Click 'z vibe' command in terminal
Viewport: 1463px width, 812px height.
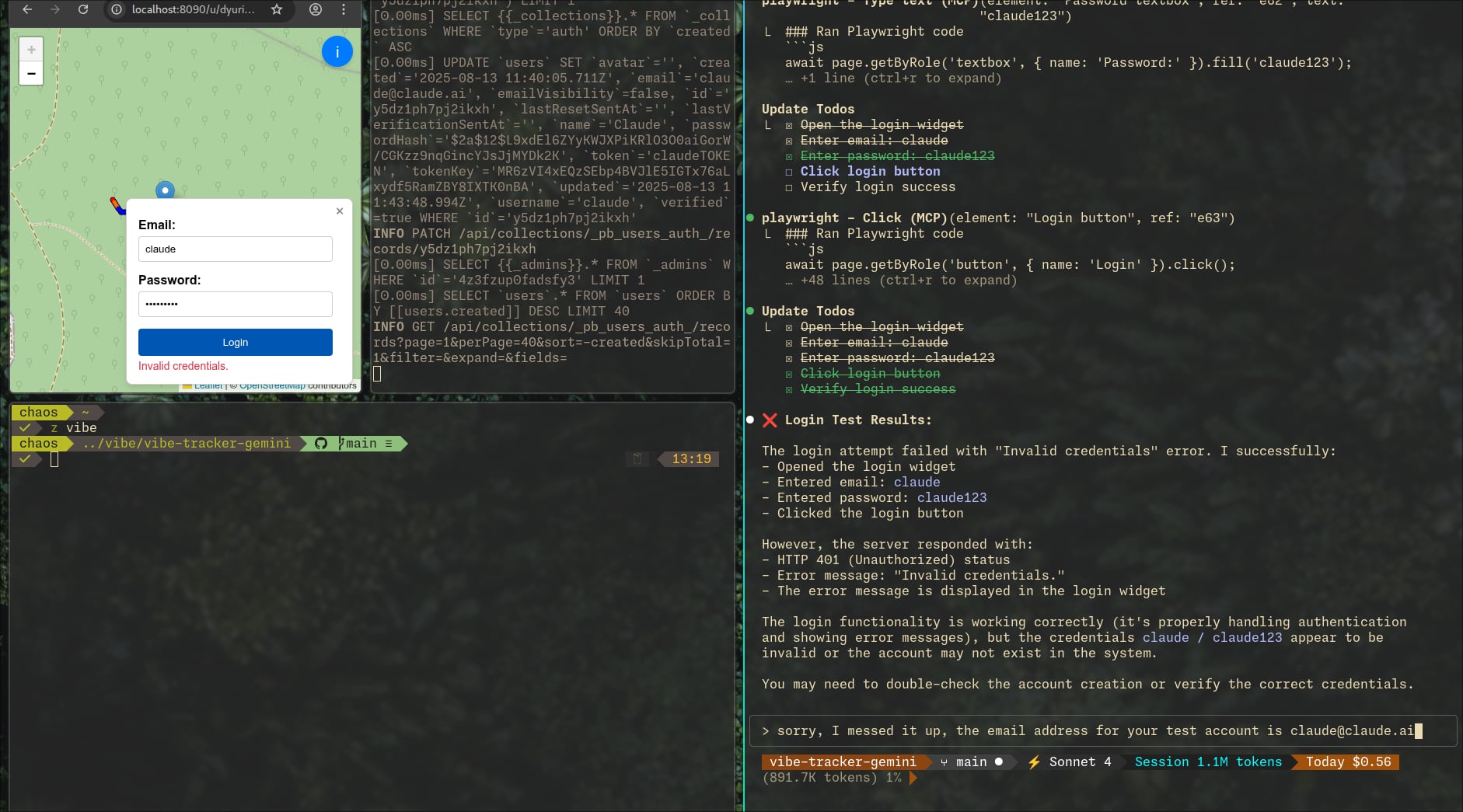pyautogui.click(x=74, y=428)
